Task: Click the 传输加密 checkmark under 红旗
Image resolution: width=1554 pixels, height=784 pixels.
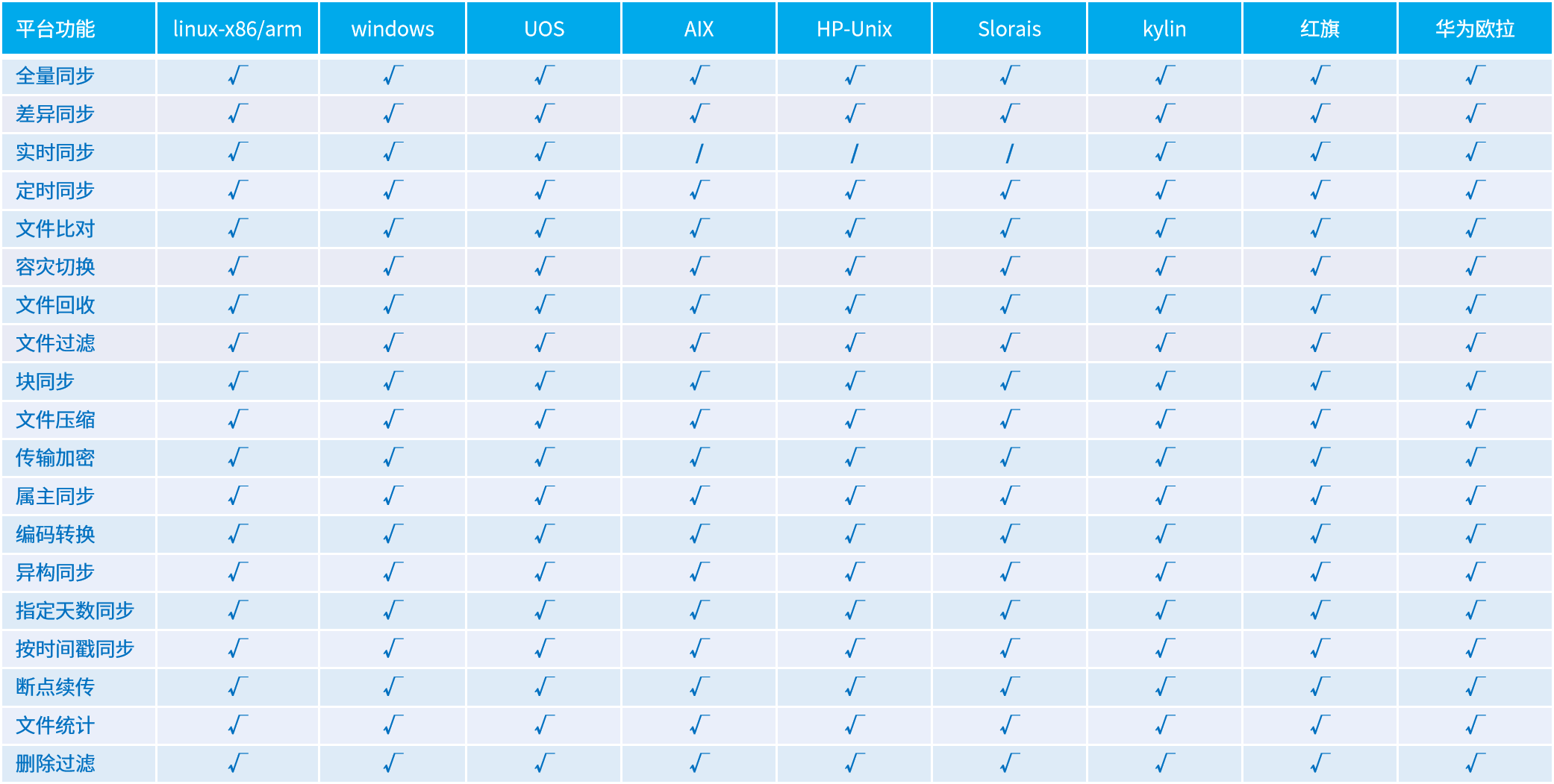Action: [x=1320, y=457]
